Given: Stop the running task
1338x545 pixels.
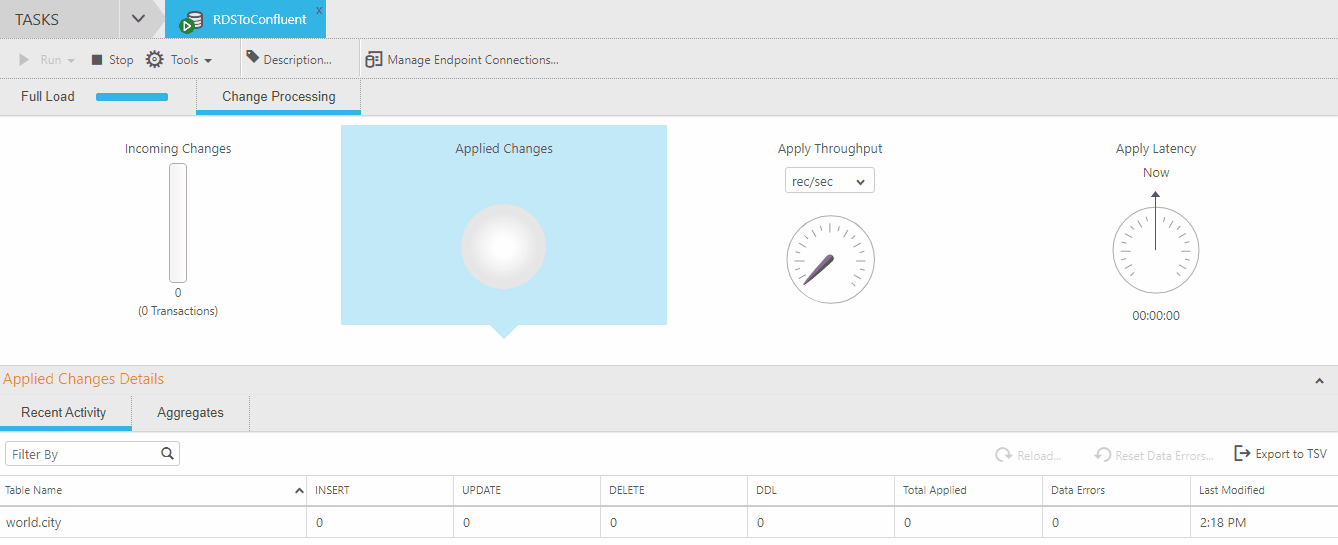Looking at the screenshot, I should (112, 60).
